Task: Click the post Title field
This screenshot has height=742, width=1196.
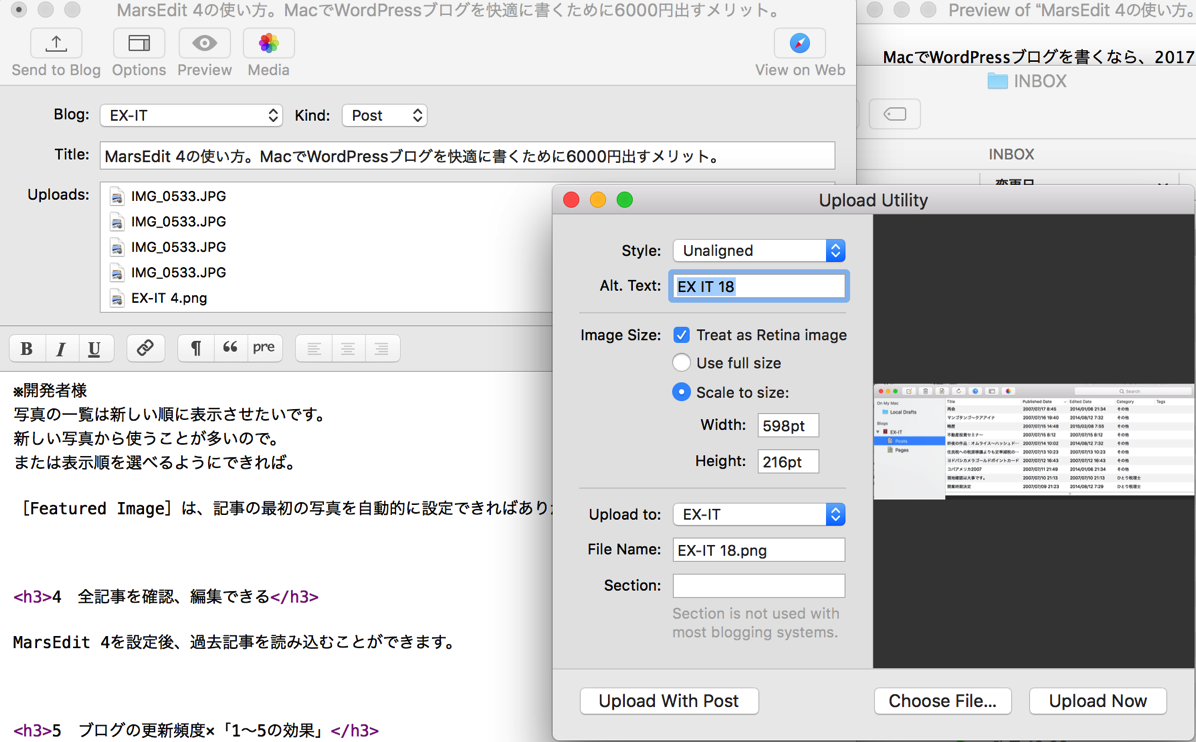Action: tap(467, 156)
